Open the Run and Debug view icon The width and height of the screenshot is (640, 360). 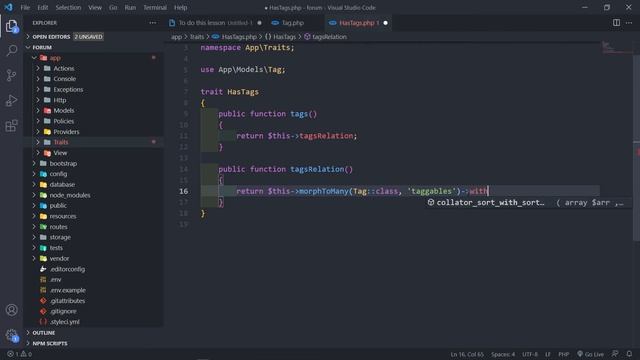(12, 100)
